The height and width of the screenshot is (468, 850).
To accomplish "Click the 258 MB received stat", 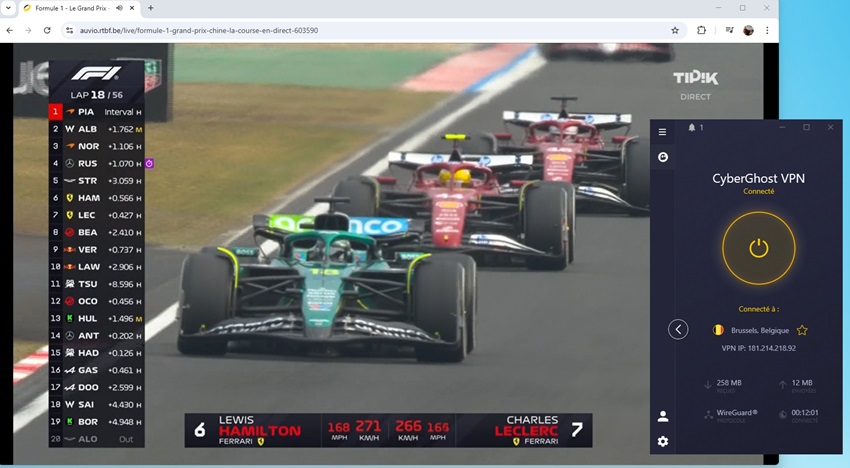I will [x=729, y=383].
